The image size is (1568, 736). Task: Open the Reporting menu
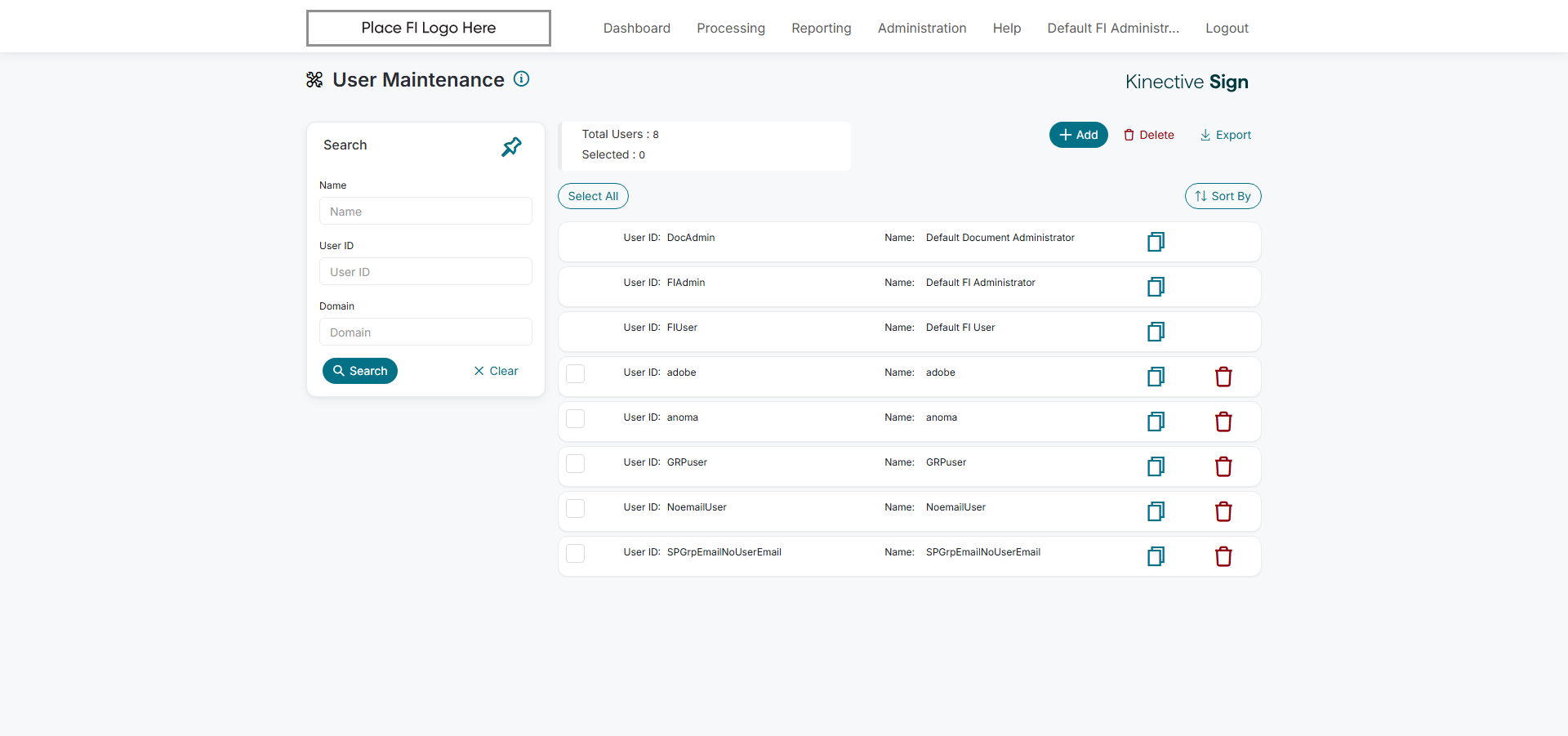[822, 28]
